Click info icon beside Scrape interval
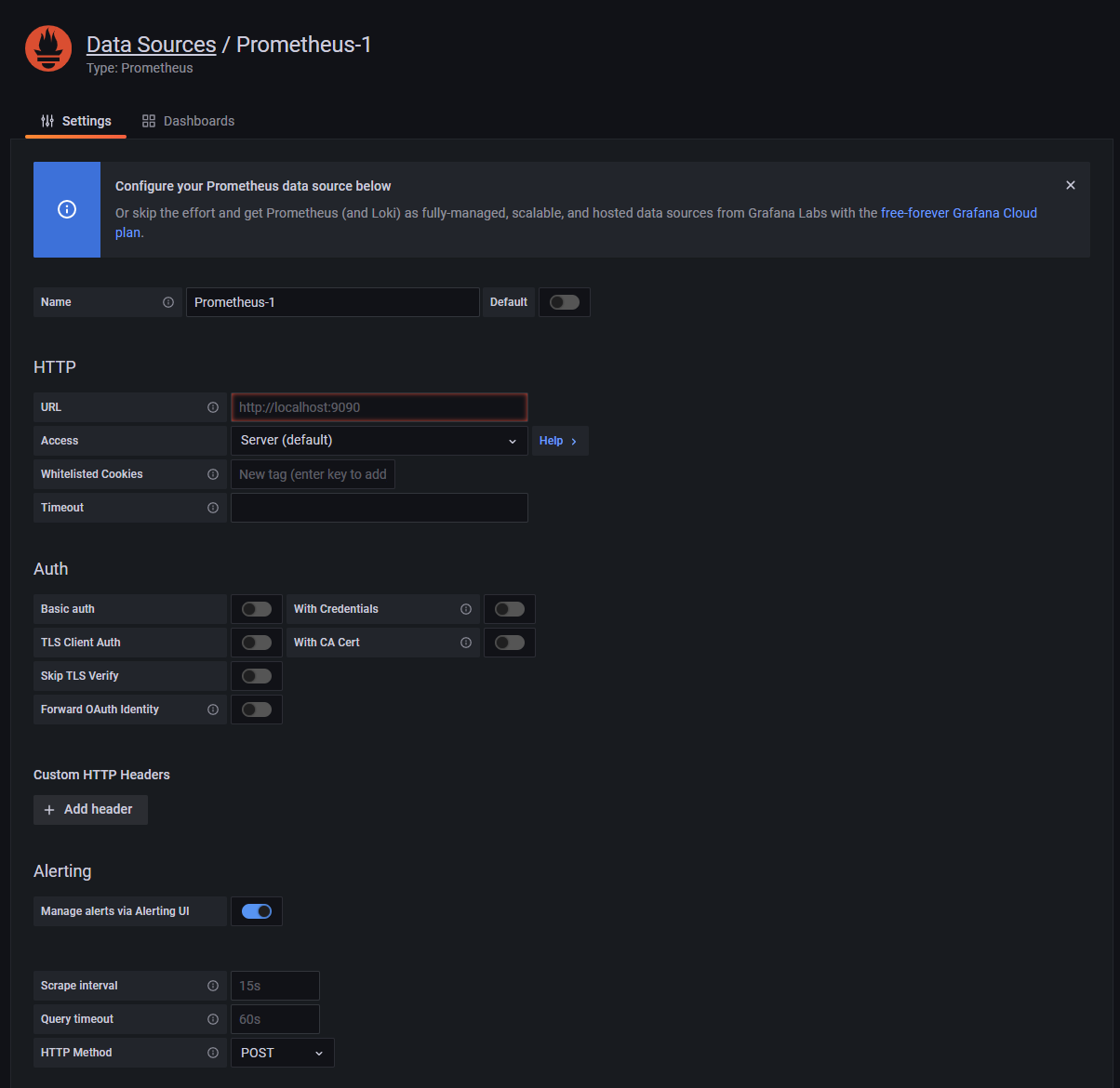The width and height of the screenshot is (1120, 1088). [213, 986]
